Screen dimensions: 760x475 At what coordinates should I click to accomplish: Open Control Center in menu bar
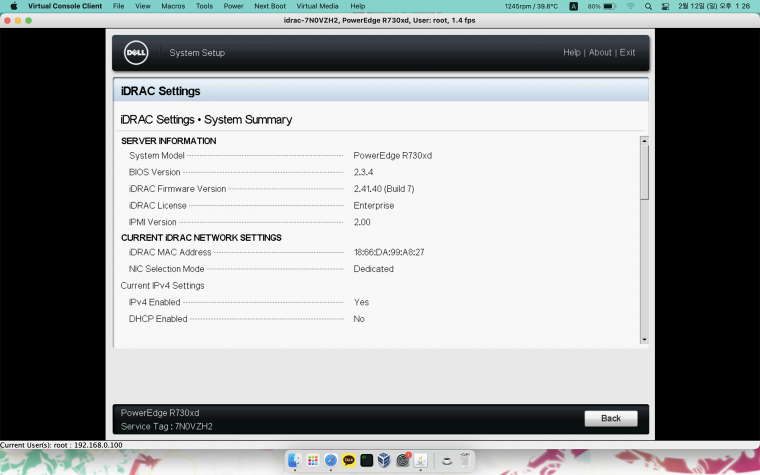coord(665,6)
